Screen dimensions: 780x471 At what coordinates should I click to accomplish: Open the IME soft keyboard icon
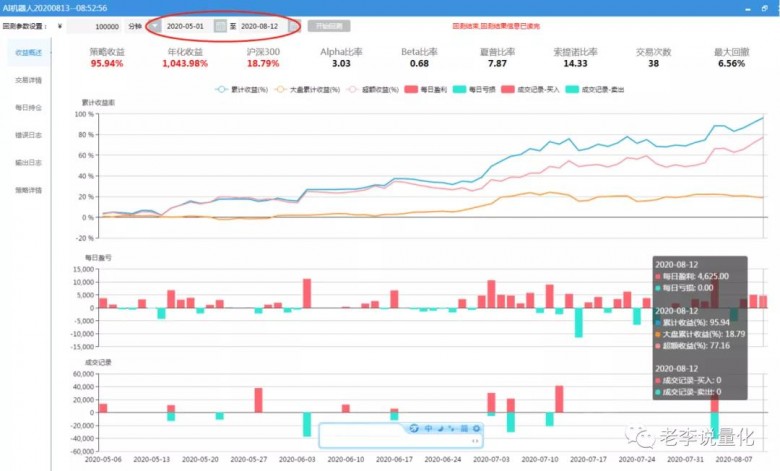pyautogui.click(x=463, y=428)
